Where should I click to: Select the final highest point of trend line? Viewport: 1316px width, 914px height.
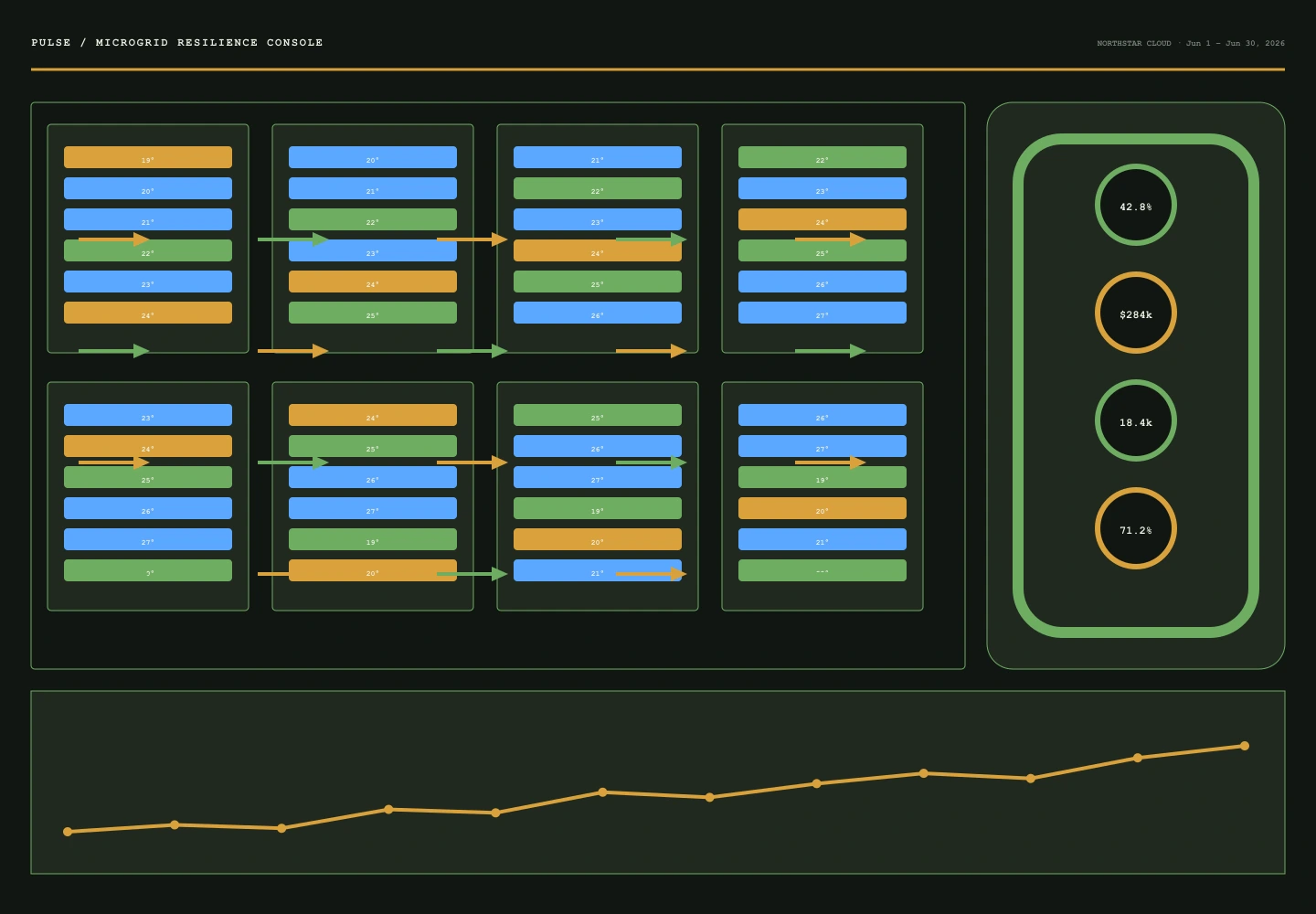point(1245,746)
